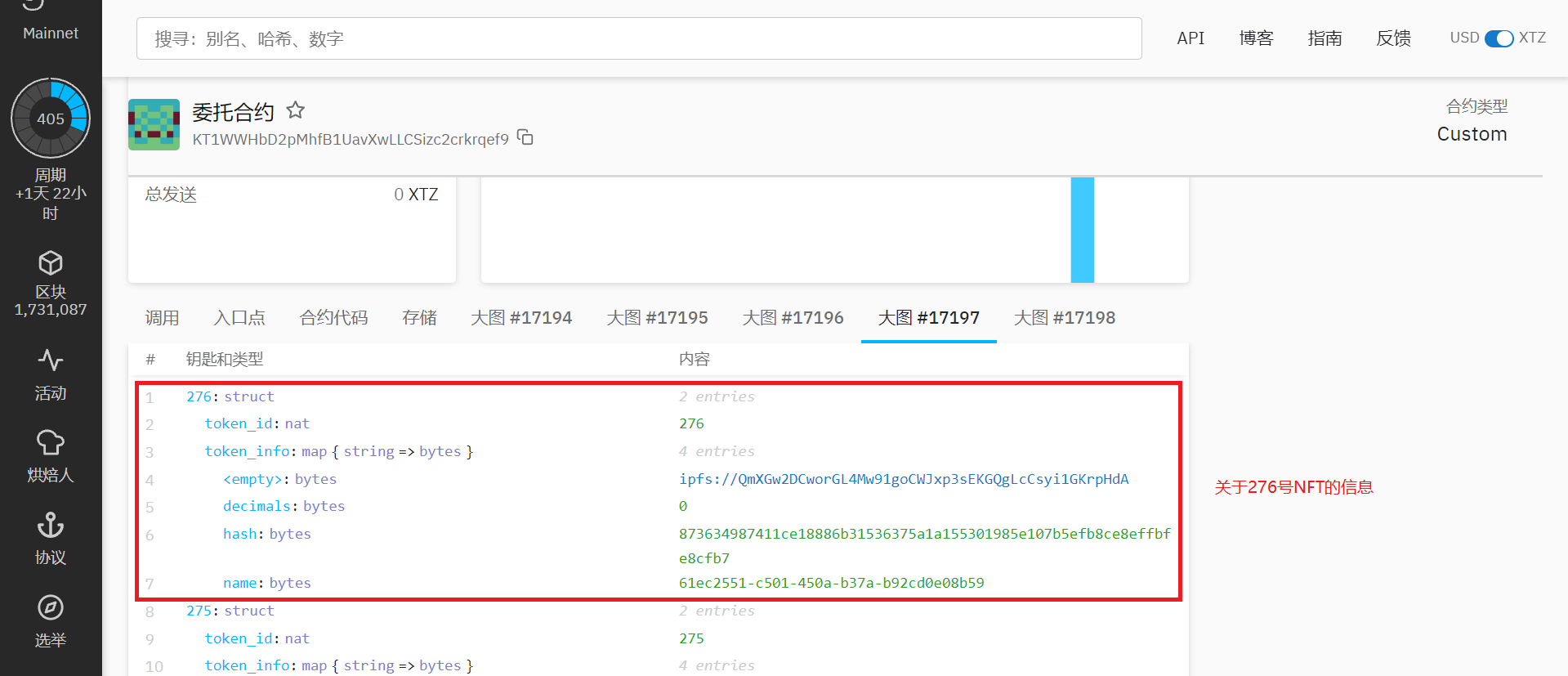This screenshot has height=676, width=1568.
Task: Open the 区块 blocks cube icon
Action: [x=51, y=263]
